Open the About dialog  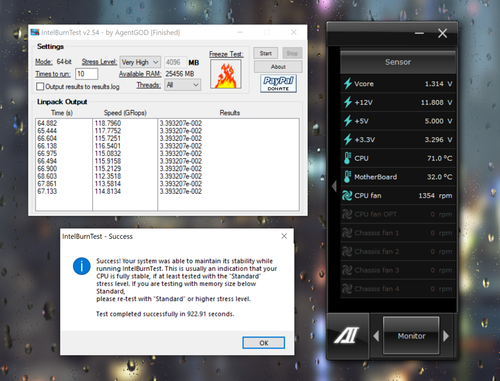click(x=278, y=67)
